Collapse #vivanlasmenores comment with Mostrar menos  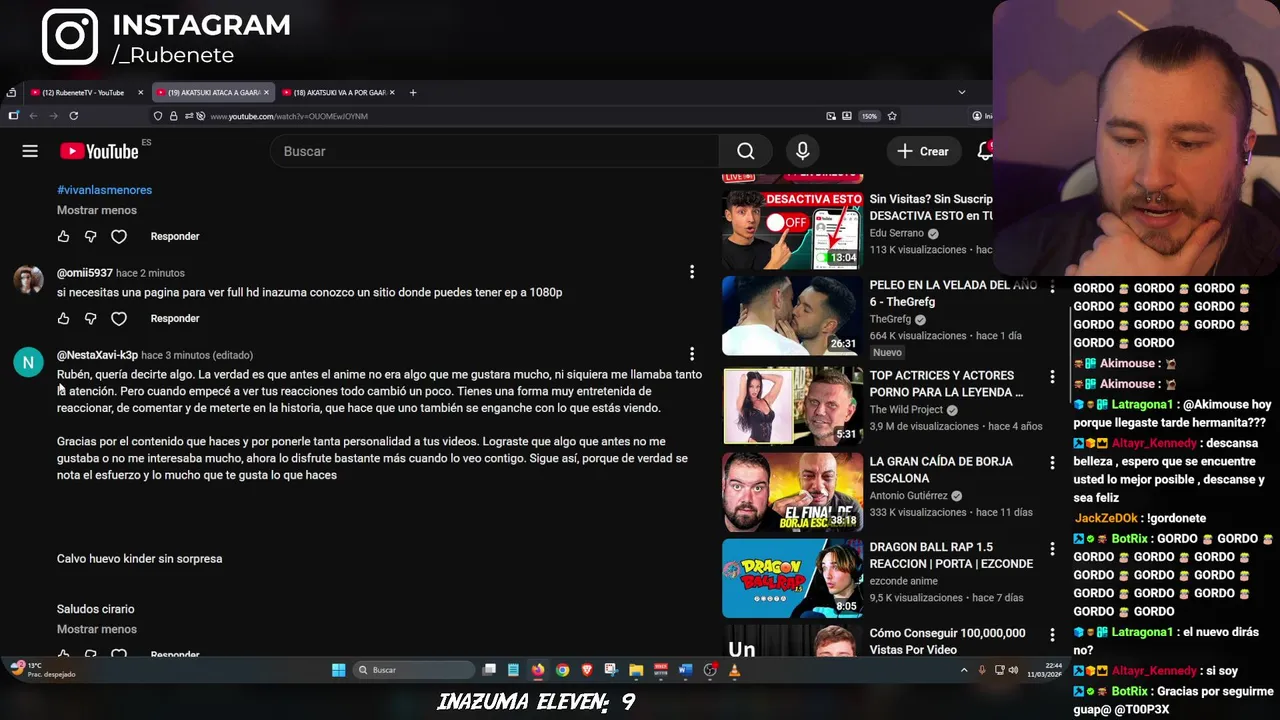pyautogui.click(x=97, y=210)
